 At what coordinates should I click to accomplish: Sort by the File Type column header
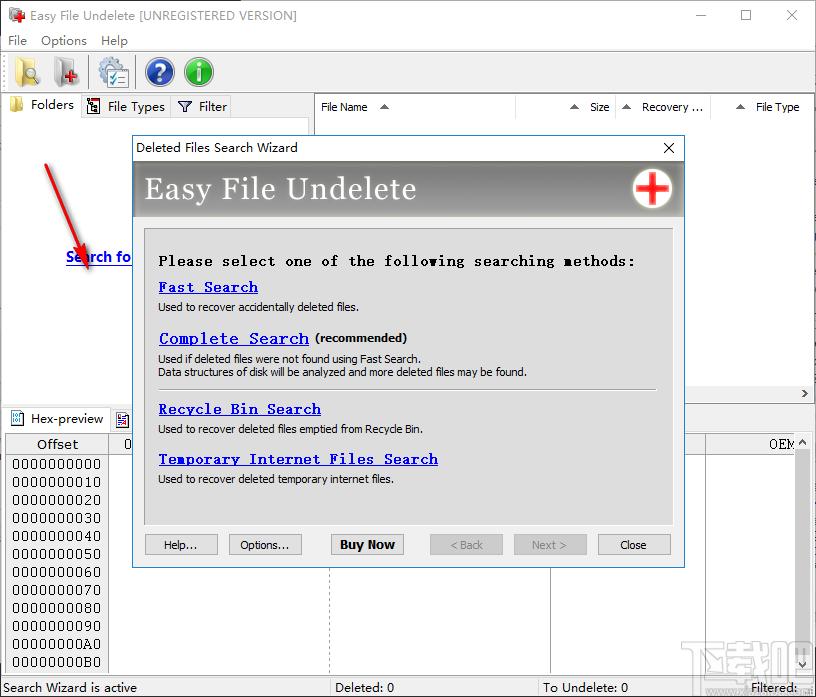(762, 107)
